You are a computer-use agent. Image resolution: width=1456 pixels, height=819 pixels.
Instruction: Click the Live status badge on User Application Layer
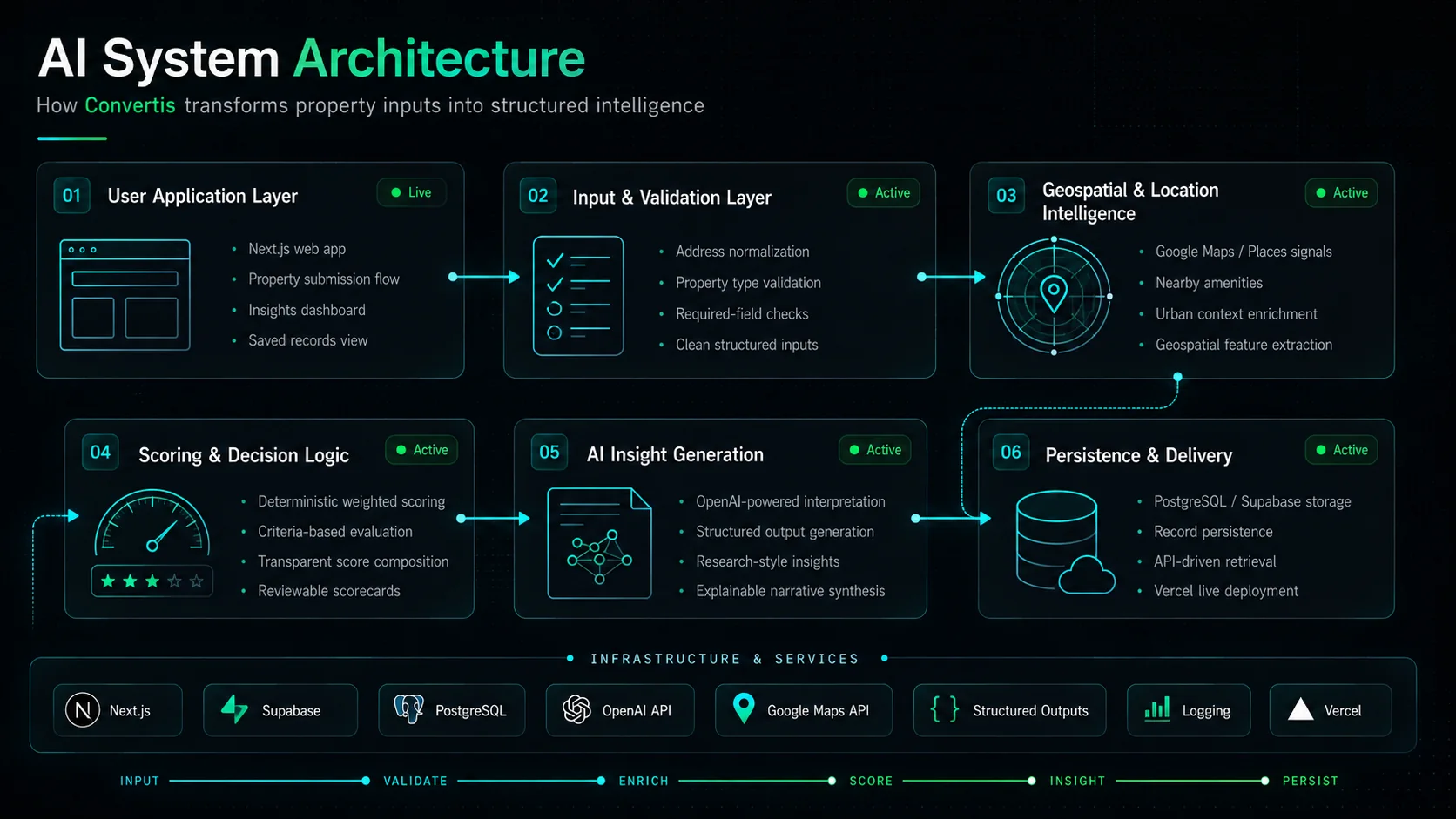tap(412, 192)
